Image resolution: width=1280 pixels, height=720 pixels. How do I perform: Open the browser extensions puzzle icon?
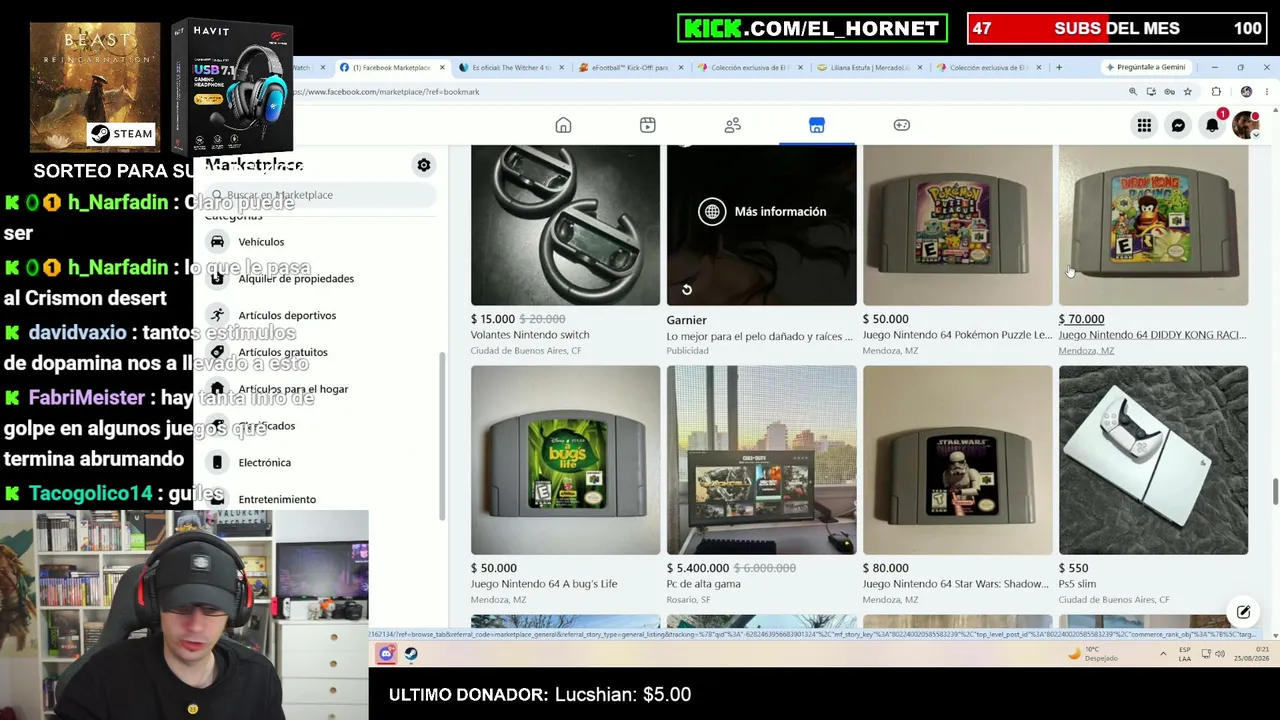[x=1216, y=92]
